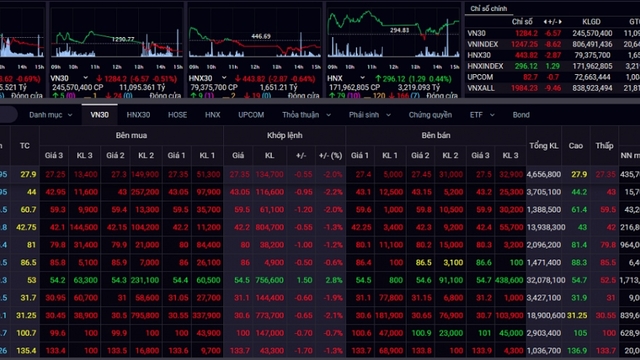
Task: Click the TC column header
Action: point(24,146)
